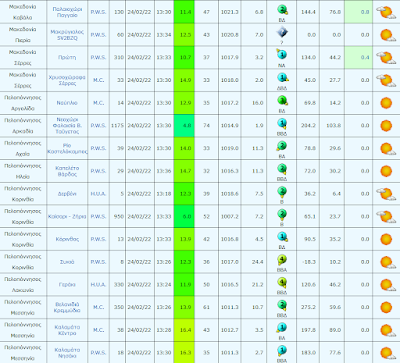Click the 1175 altitude value
400x363 pixels.
click(117, 125)
